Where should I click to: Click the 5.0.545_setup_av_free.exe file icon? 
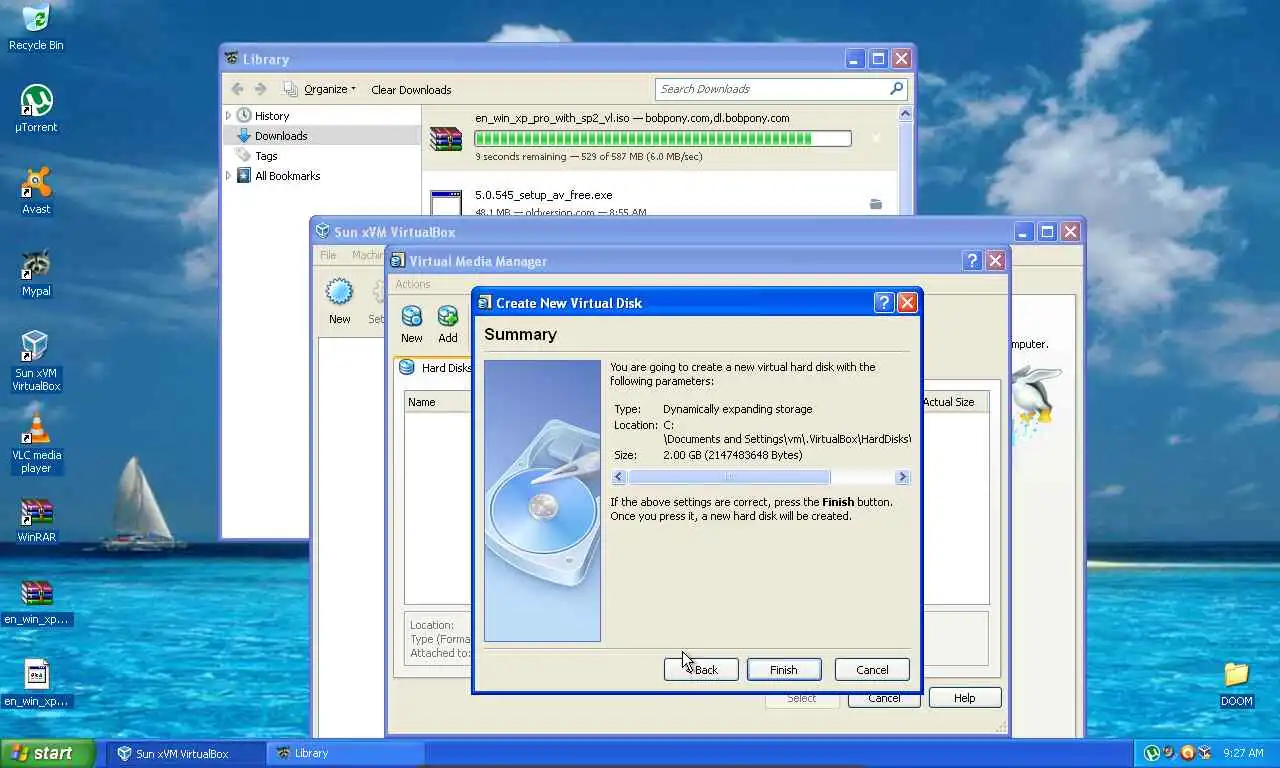click(446, 203)
